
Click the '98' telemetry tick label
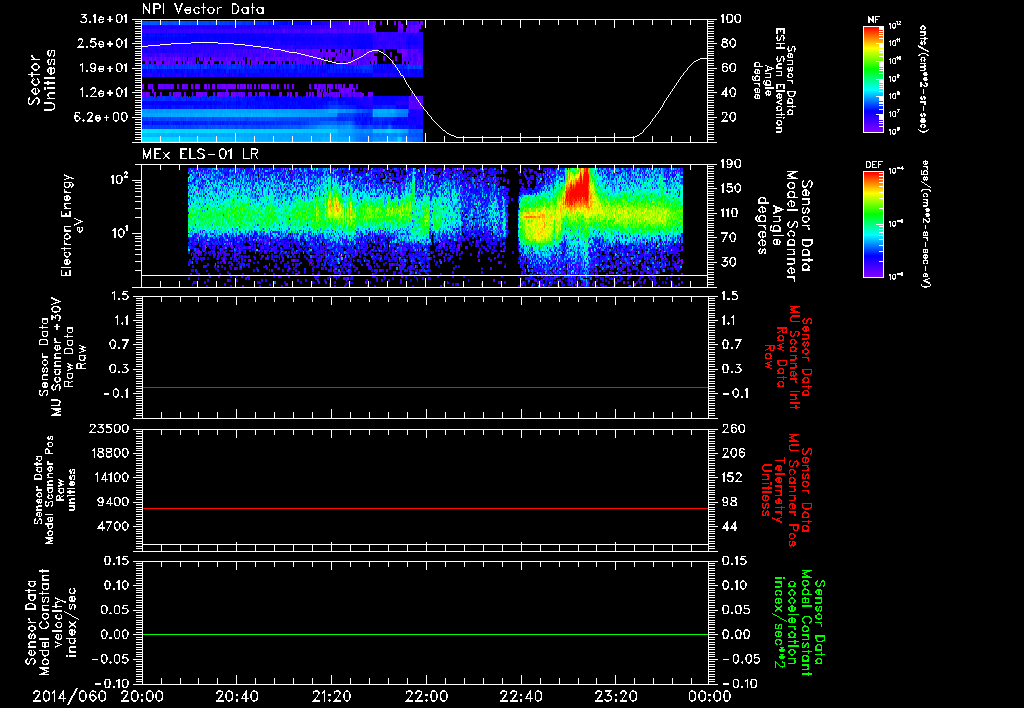[728, 502]
